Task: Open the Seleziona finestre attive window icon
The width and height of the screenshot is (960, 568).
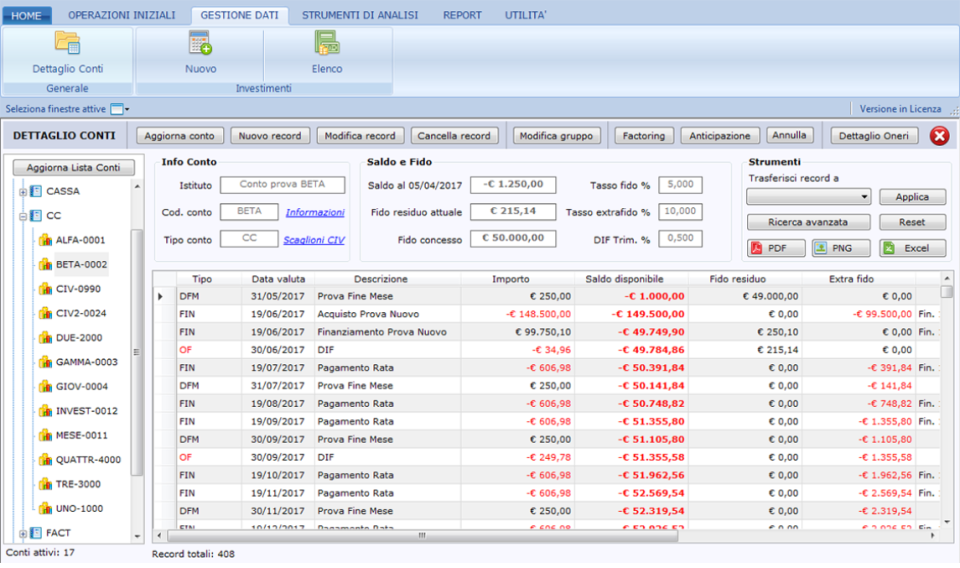Action: pyautogui.click(x=116, y=108)
